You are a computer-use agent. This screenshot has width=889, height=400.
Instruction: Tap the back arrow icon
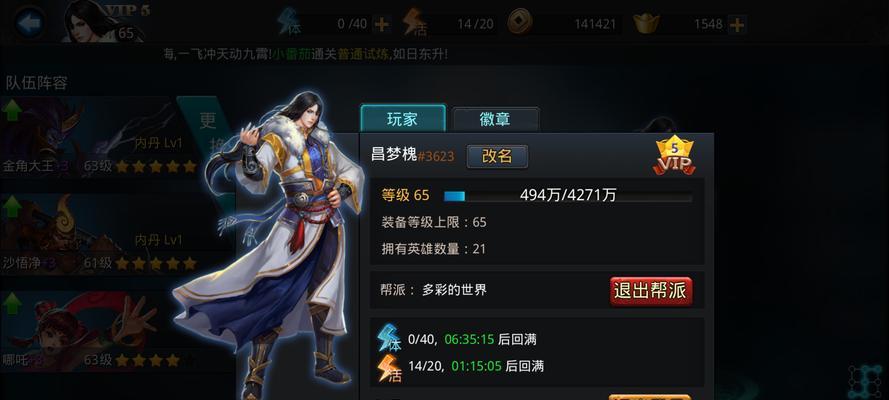point(29,23)
